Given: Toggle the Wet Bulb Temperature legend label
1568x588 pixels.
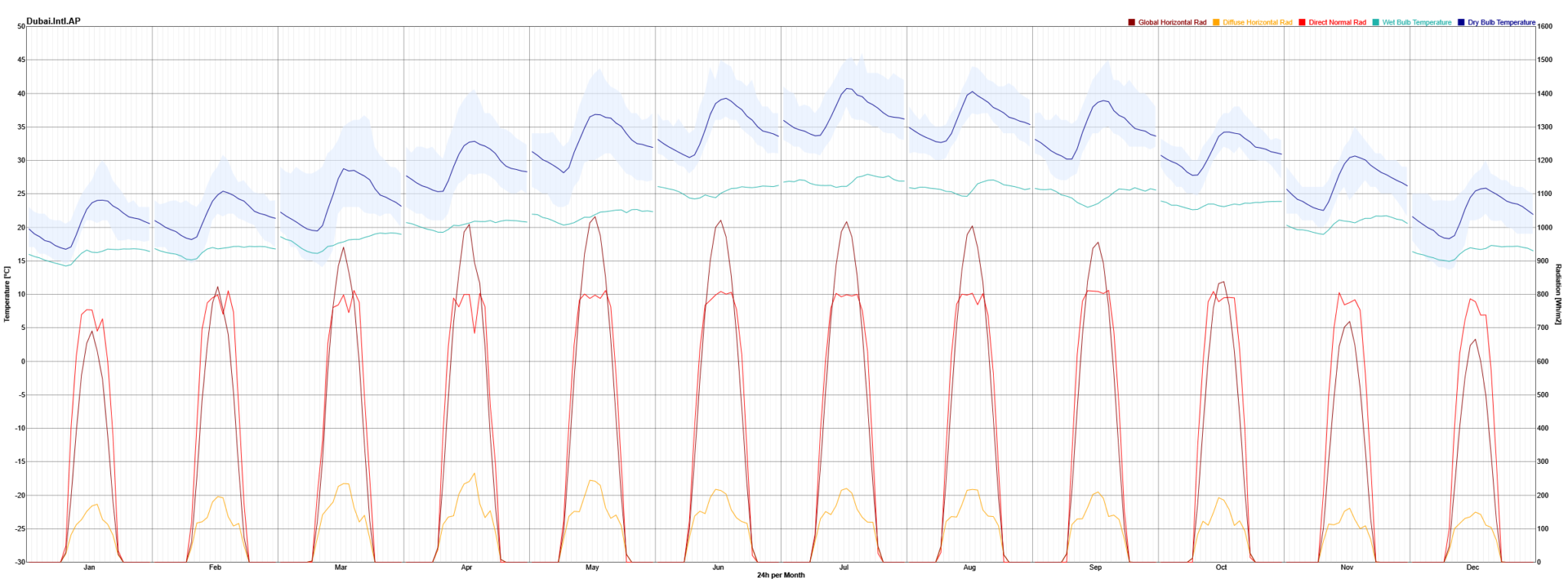Looking at the screenshot, I should coord(1416,22).
